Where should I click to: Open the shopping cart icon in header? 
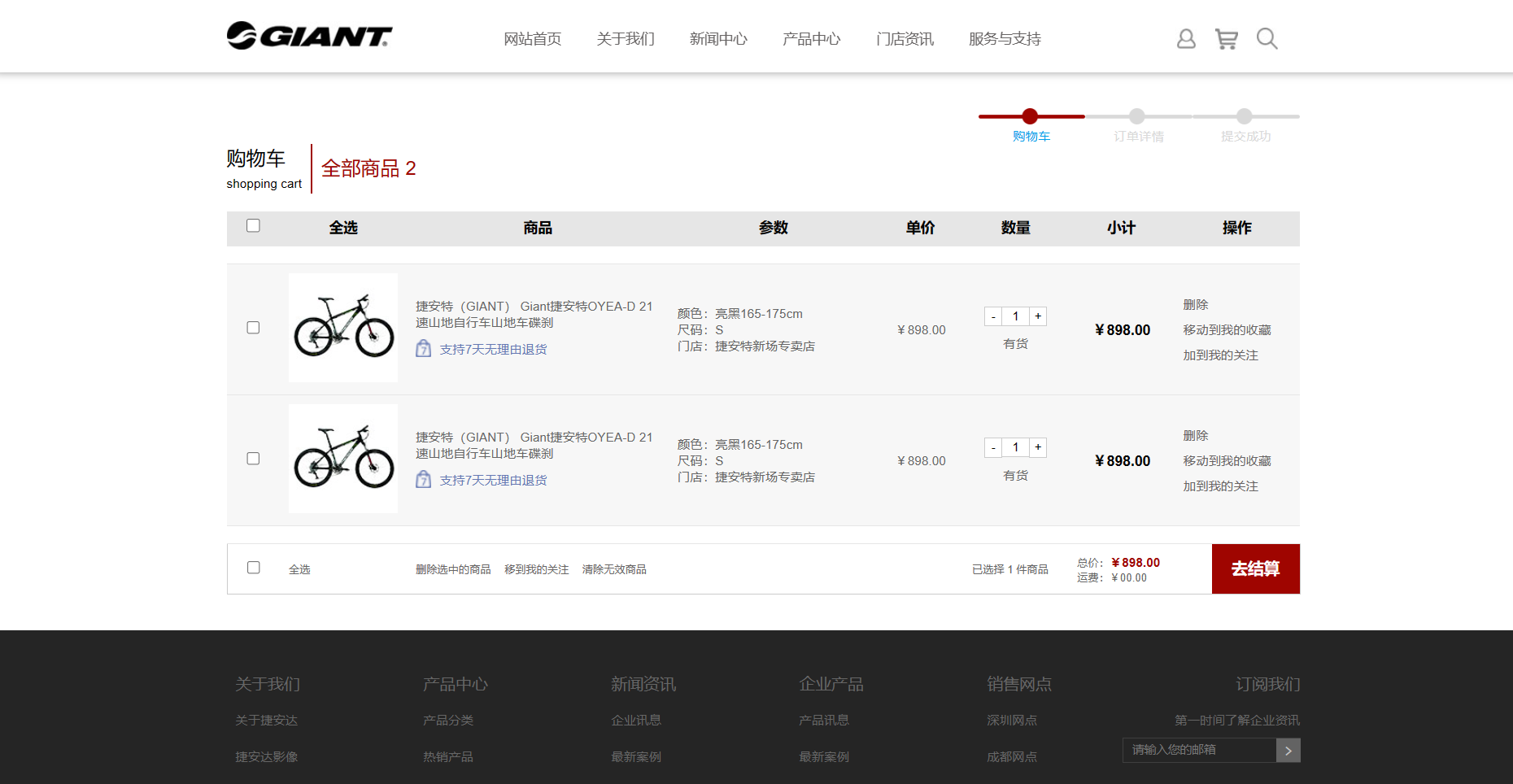(x=1226, y=39)
